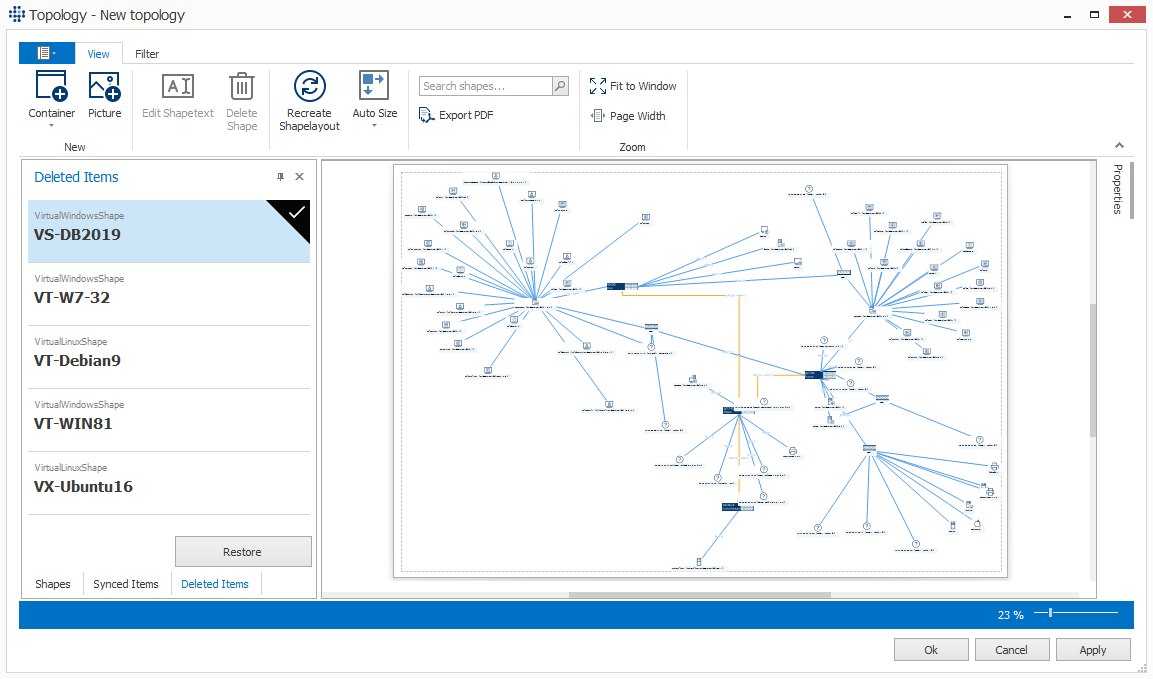The height and width of the screenshot is (679, 1153).
Task: Click the vertical canvas scrollbar
Action: [x=1093, y=370]
